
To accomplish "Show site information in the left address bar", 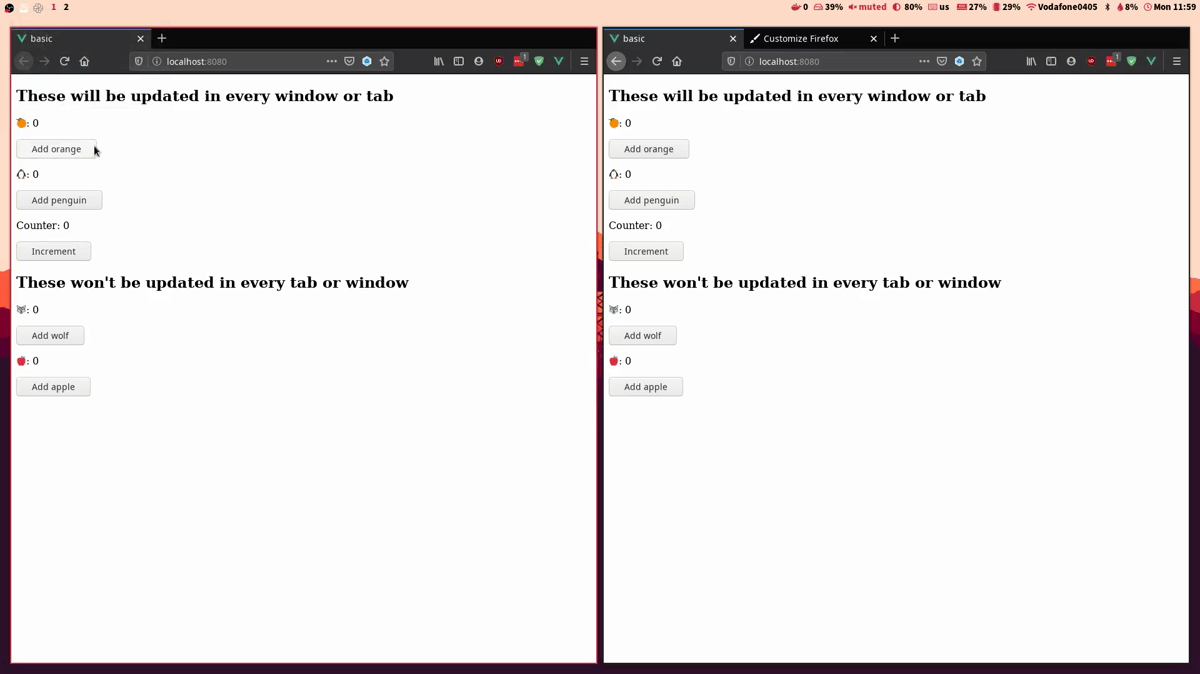I will click(x=156, y=61).
